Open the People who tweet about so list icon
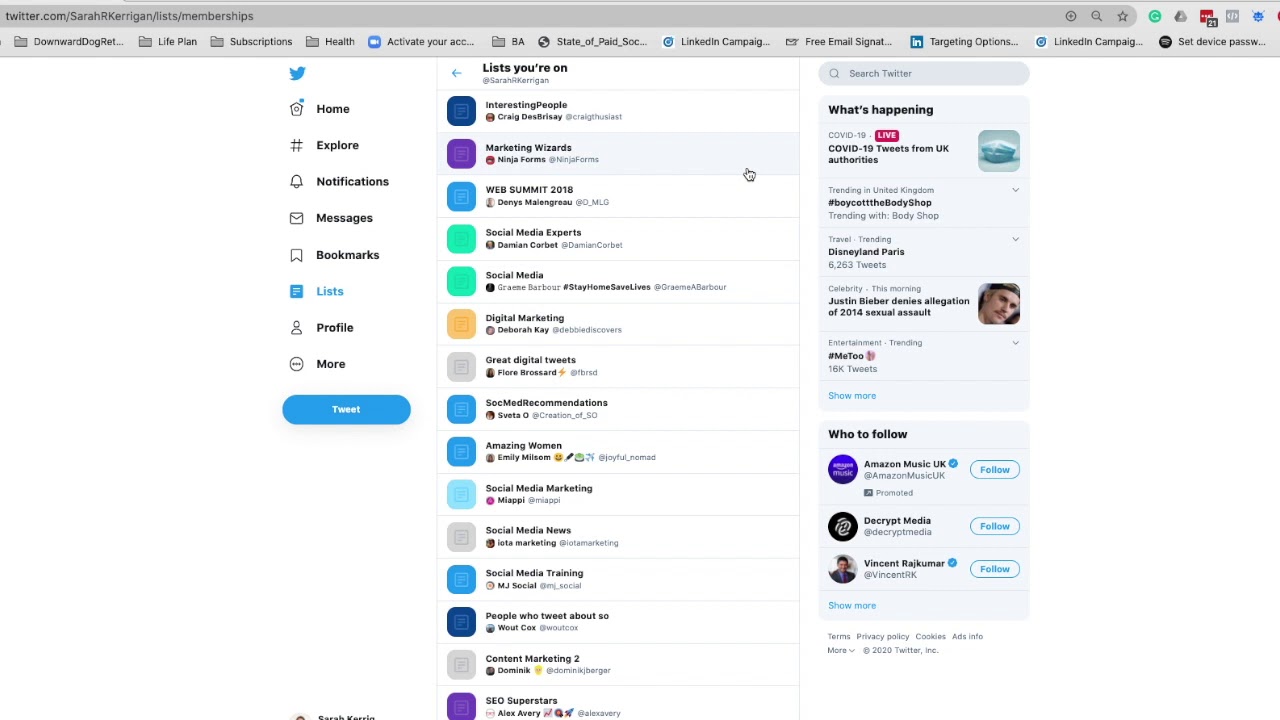This screenshot has width=1280, height=720. (x=461, y=622)
